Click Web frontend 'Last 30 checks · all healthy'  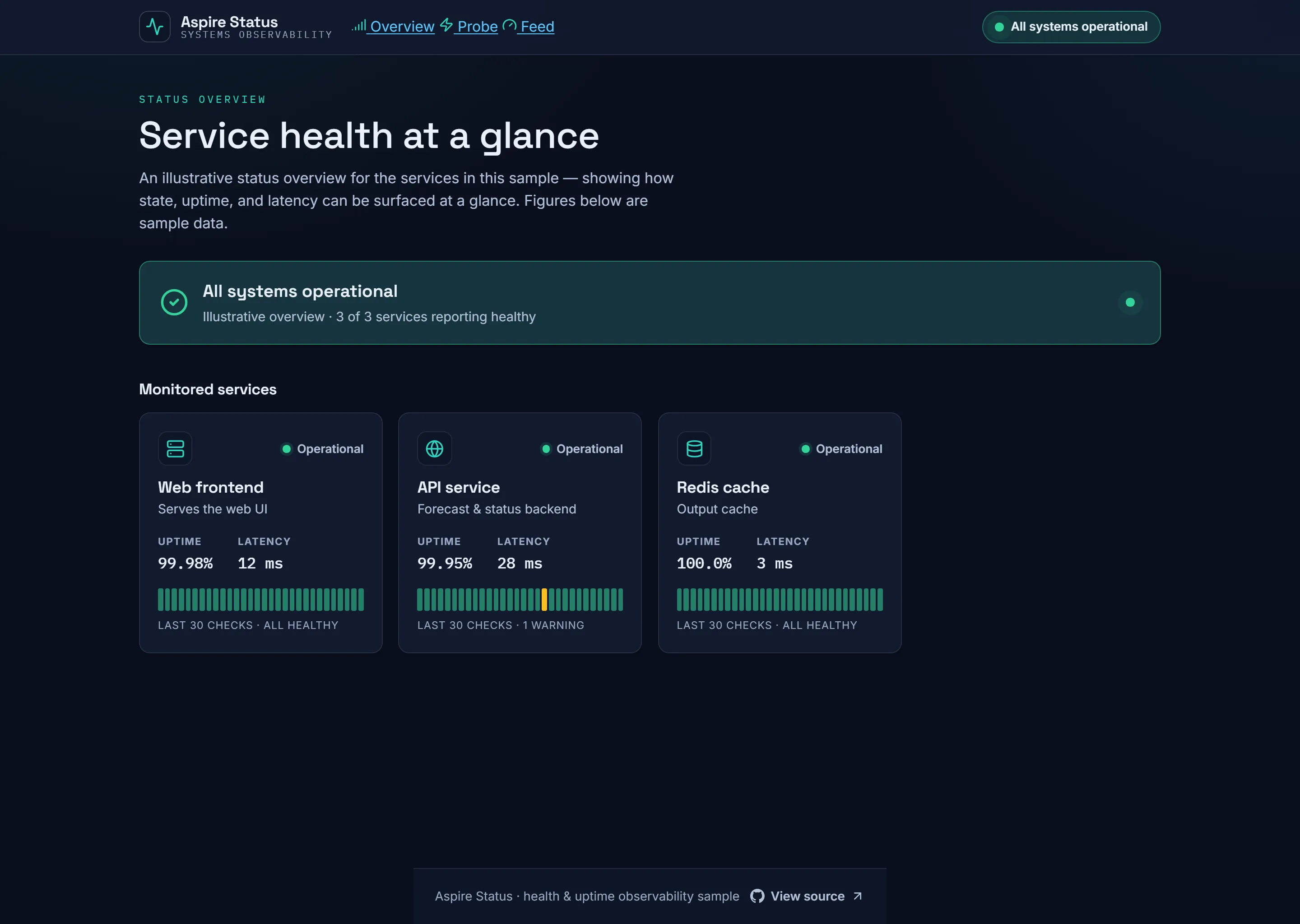tap(248, 625)
